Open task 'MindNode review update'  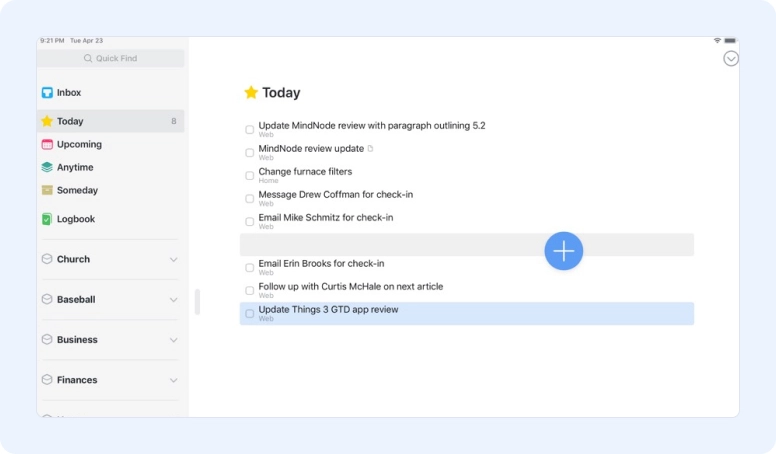(311, 149)
